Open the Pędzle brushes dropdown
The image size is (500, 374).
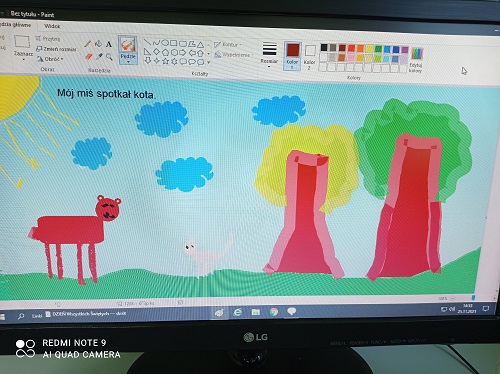128,58
